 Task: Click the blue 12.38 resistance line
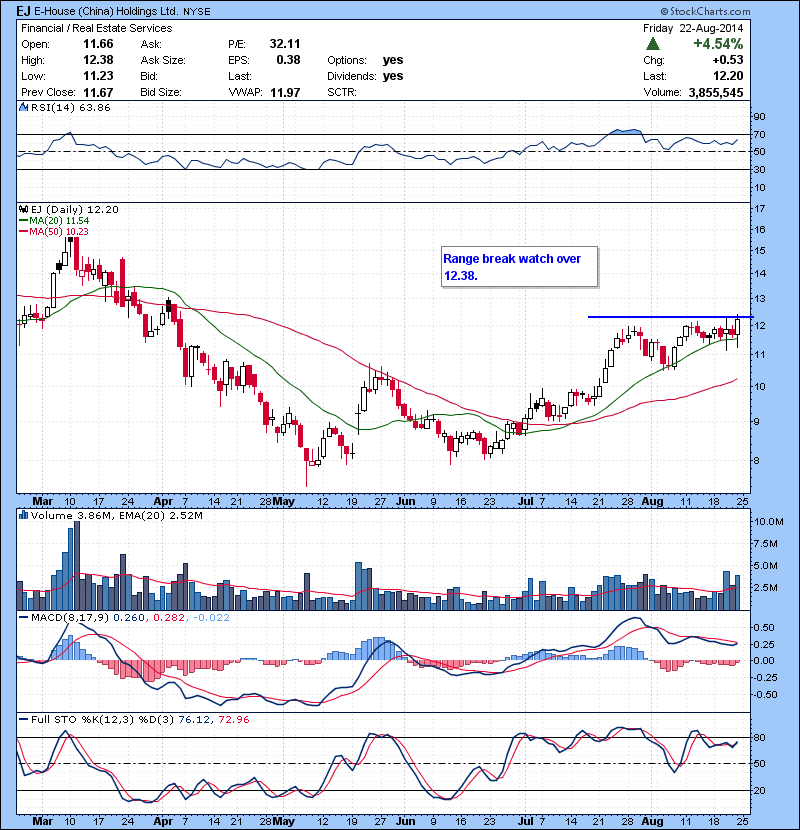point(670,317)
